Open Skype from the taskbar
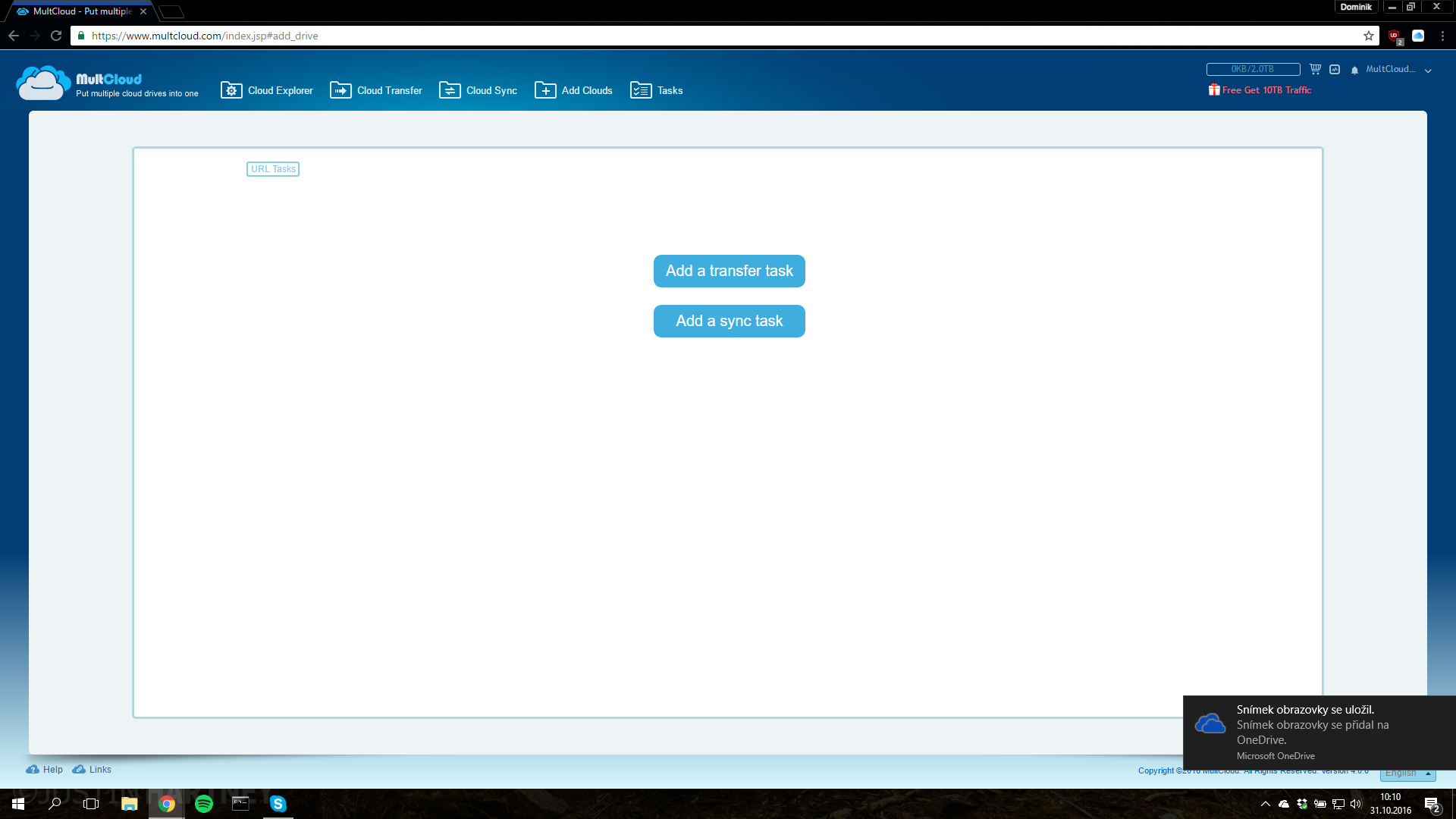The image size is (1456, 819). point(278,804)
